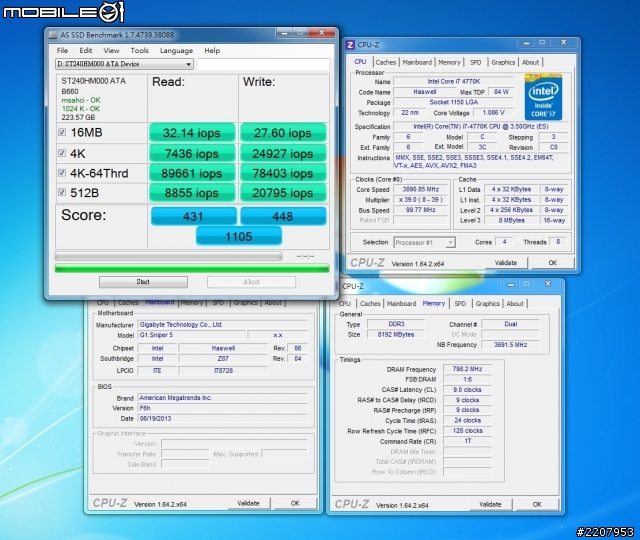Click Validate in the CPU tab window
This screenshot has width=640, height=540.
point(506,263)
